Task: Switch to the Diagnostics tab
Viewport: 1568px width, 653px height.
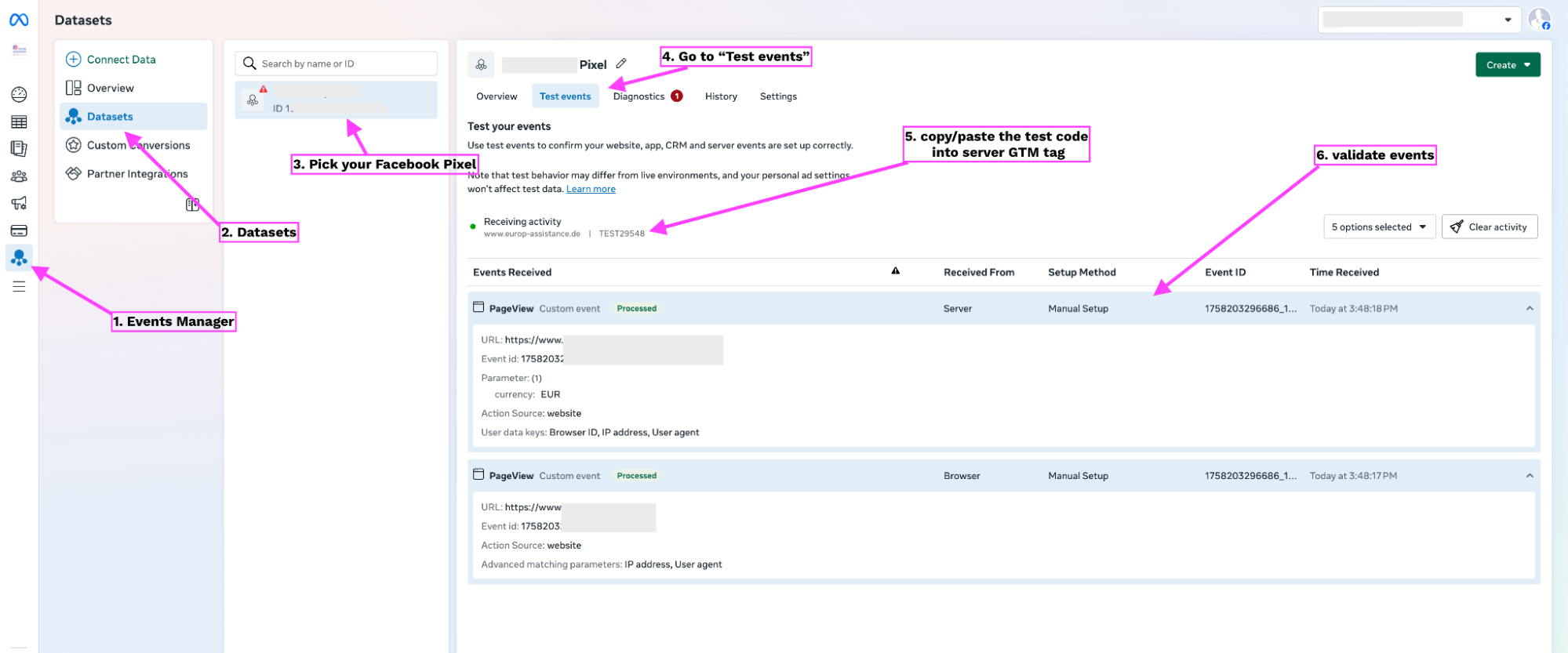Action: coord(638,96)
